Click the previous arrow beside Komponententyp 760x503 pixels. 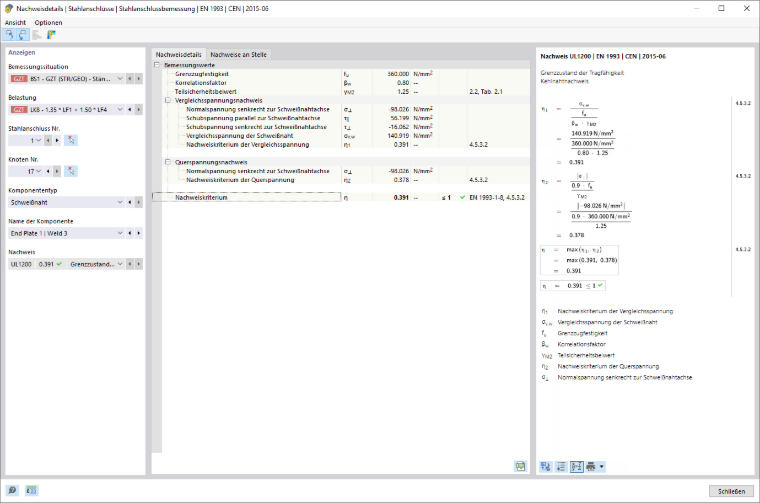pos(130,203)
